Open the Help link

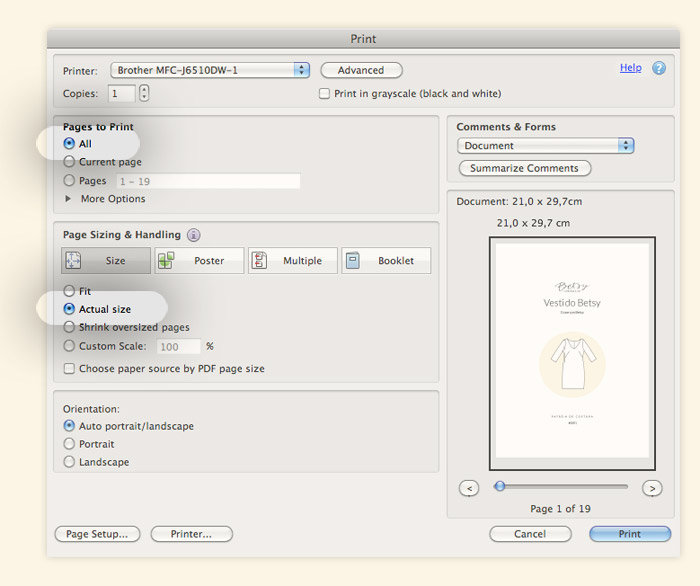[630, 68]
